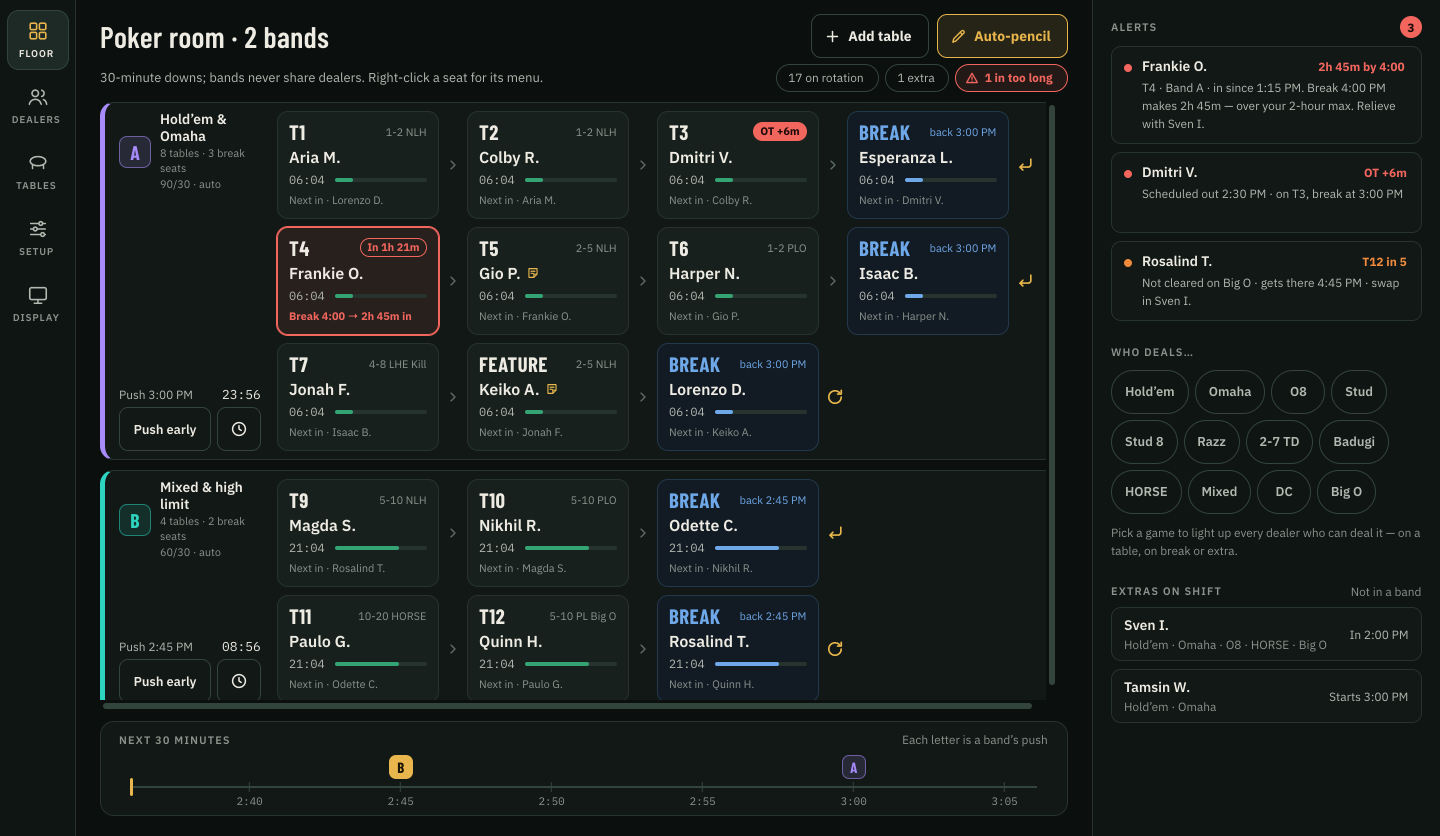Run Auto-pencil

pyautogui.click(x=1002, y=36)
